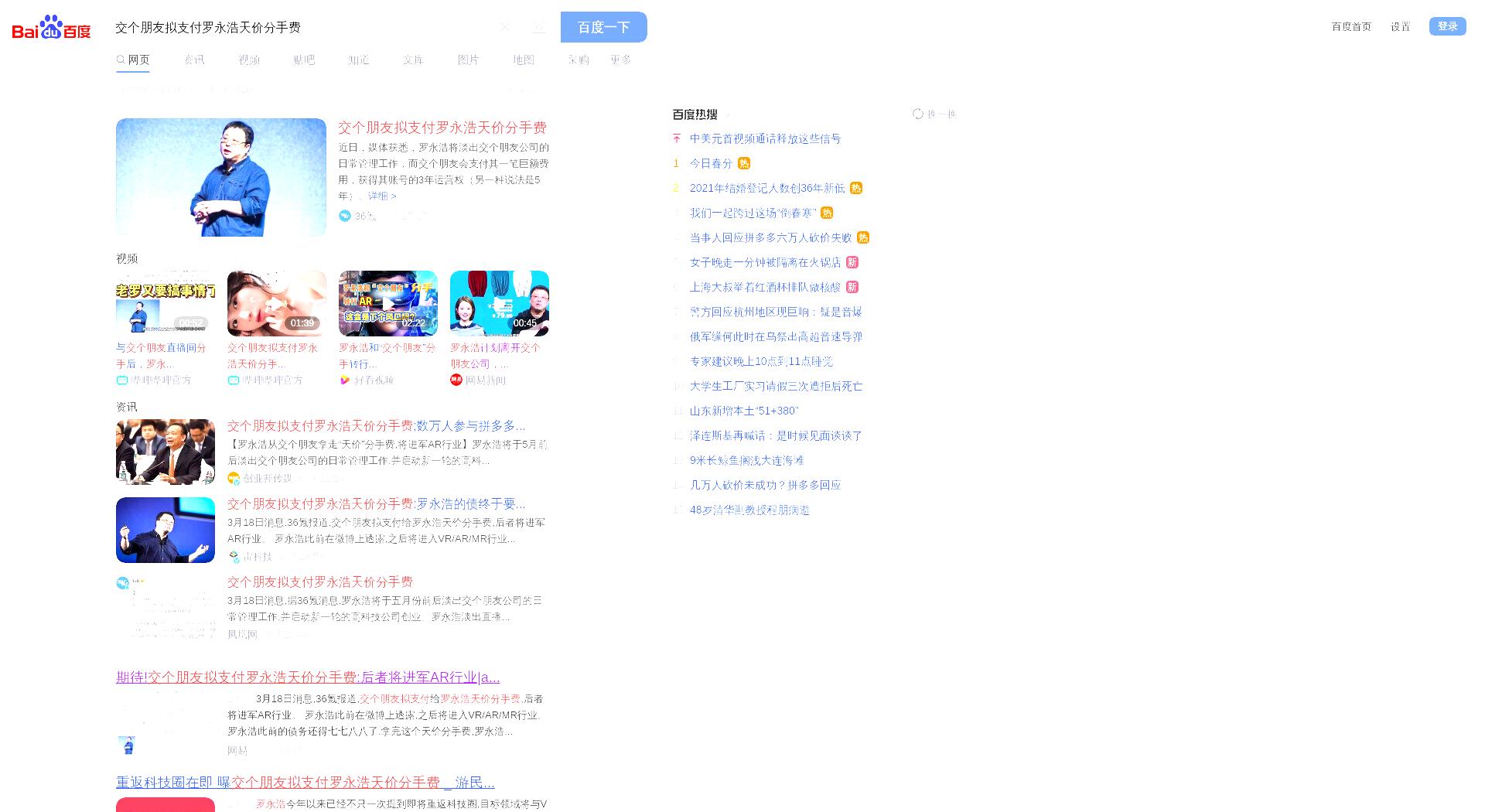Click hot search 山东新增本土51+380
Image resolution: width=1485 pixels, height=812 pixels.
pyautogui.click(x=744, y=411)
